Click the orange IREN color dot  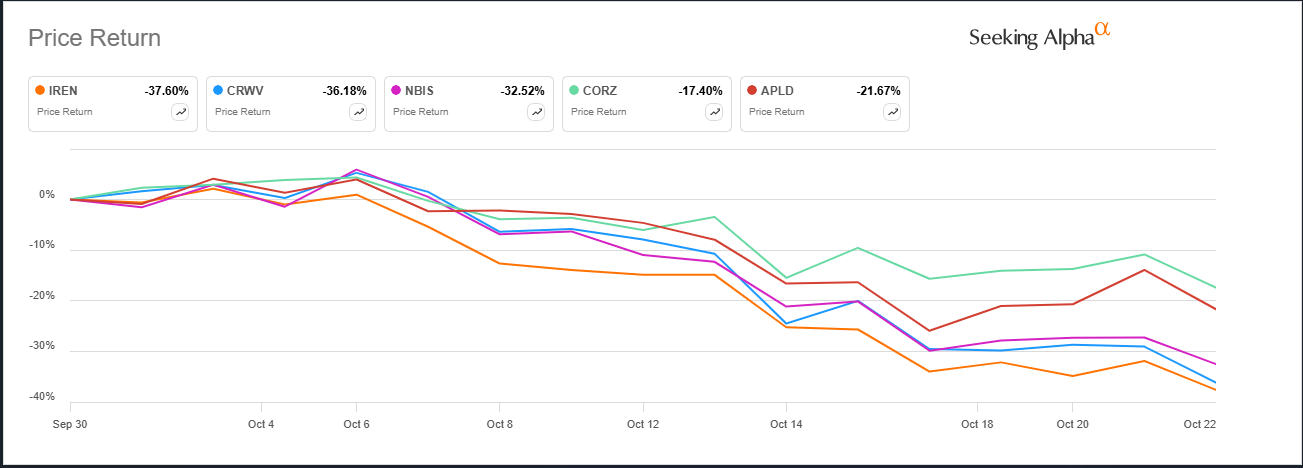point(40,91)
